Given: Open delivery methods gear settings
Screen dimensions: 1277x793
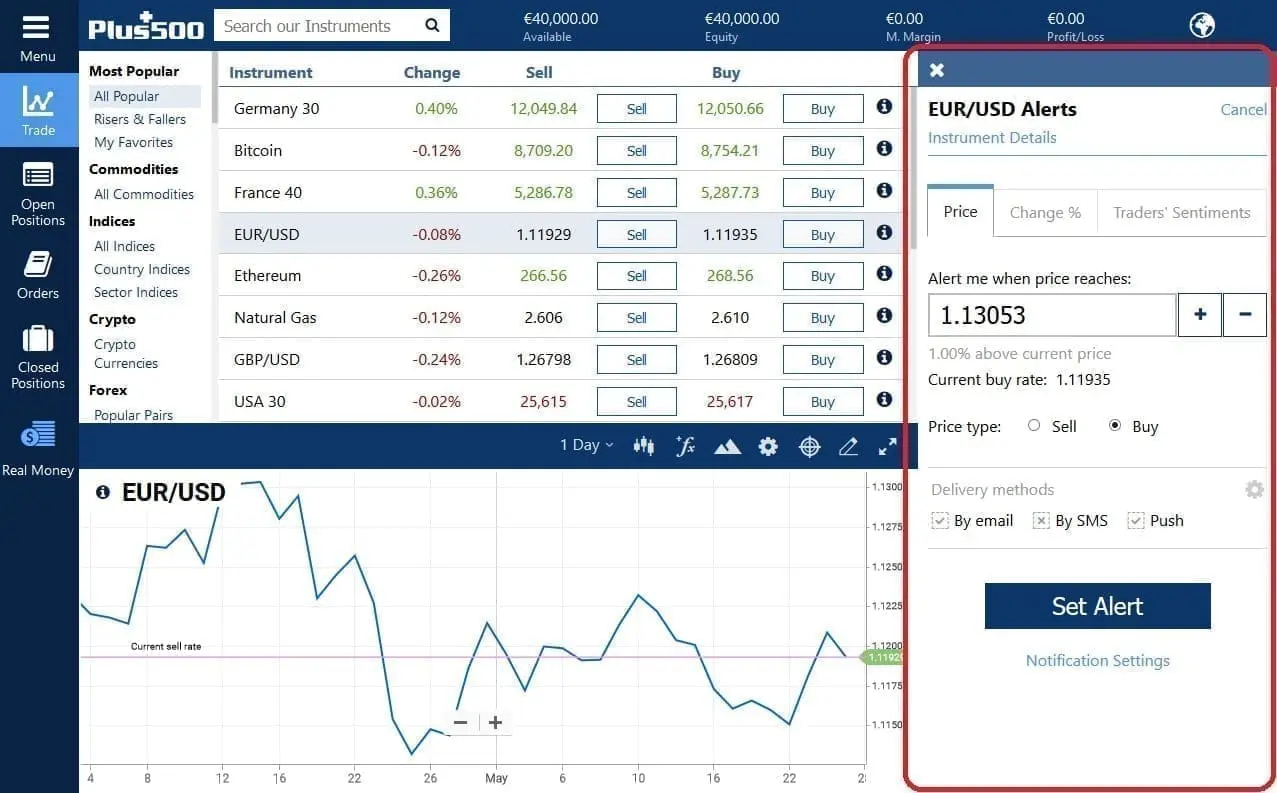Looking at the screenshot, I should (x=1254, y=489).
